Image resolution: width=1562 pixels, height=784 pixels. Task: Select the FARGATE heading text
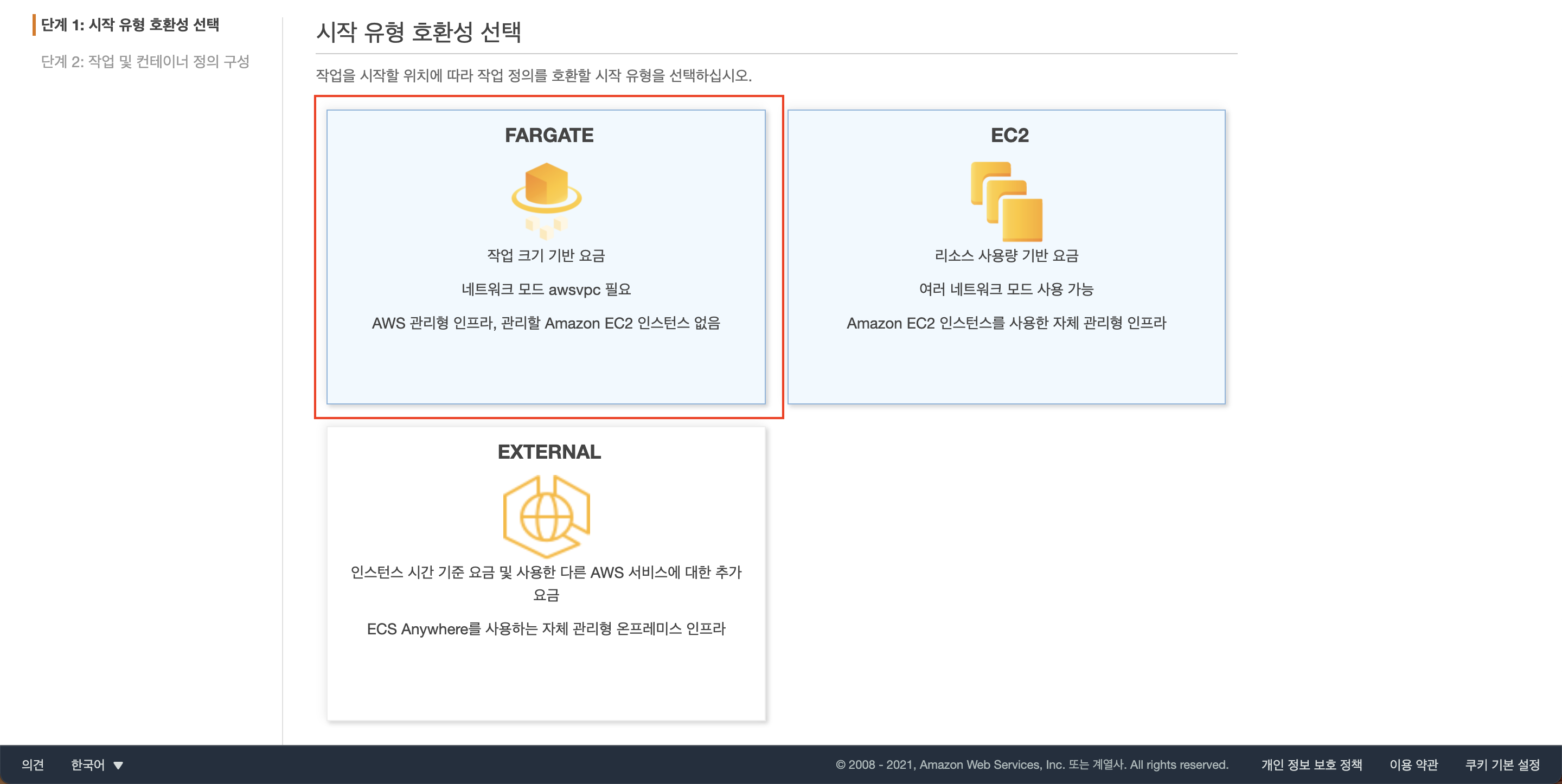(549, 135)
